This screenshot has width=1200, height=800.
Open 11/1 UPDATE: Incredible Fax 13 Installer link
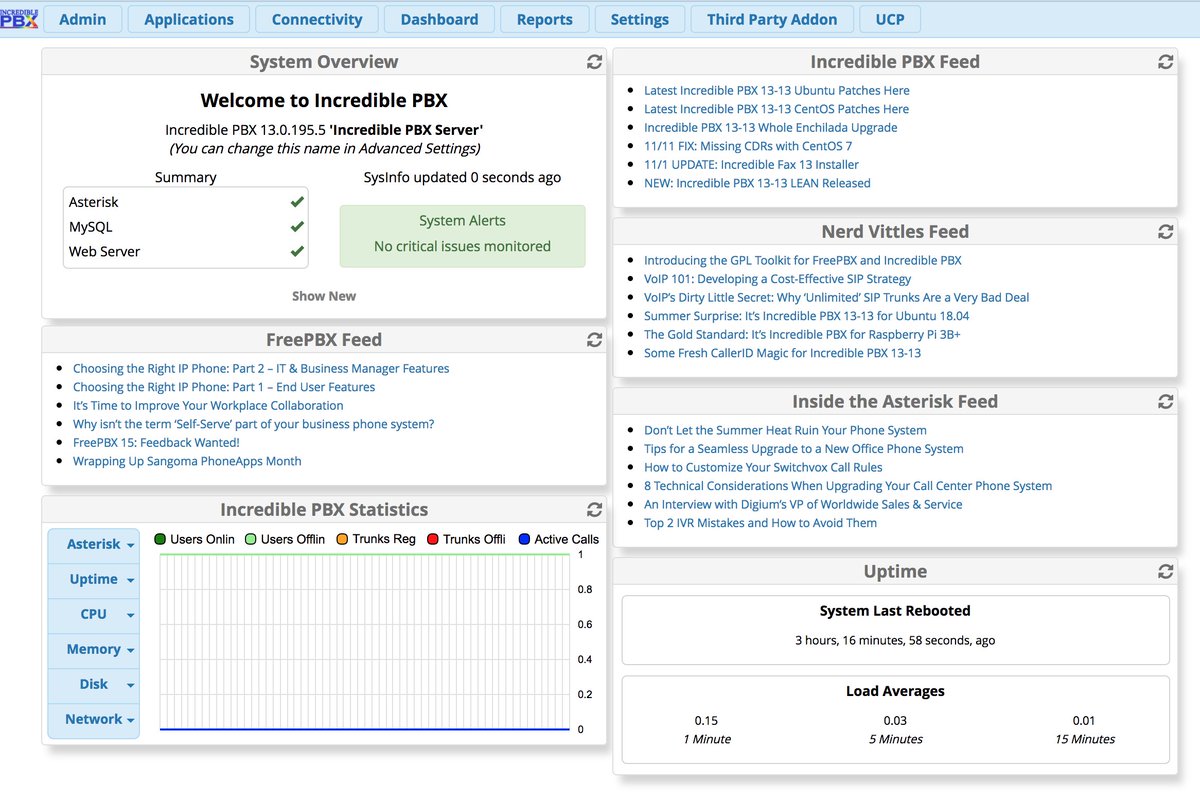(751, 164)
